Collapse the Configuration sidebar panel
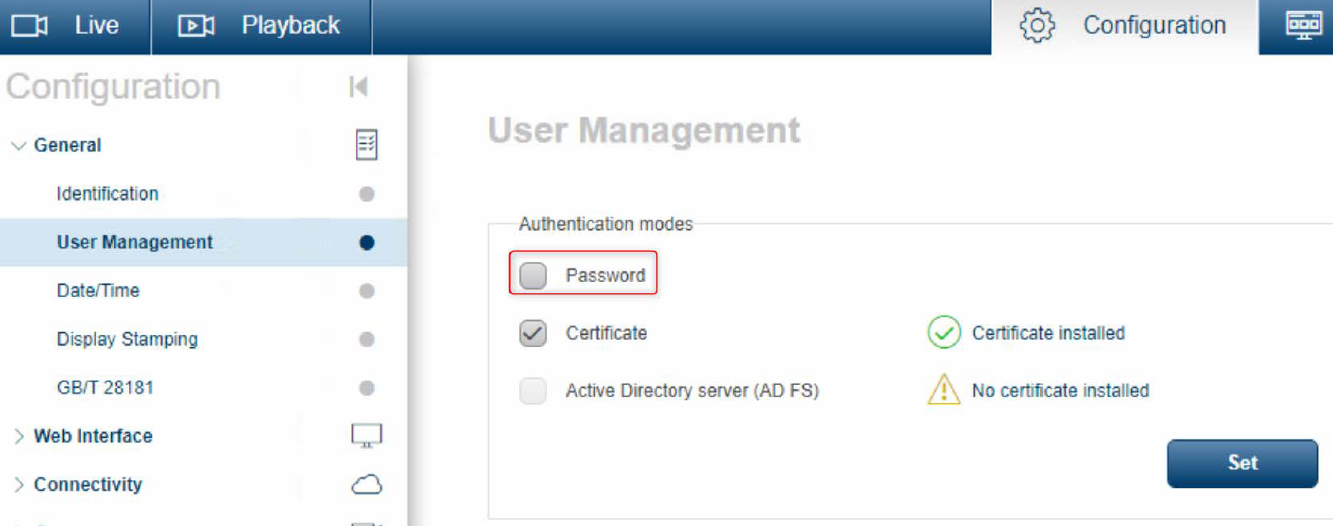Viewport: 1333px width, 526px height. [x=359, y=87]
